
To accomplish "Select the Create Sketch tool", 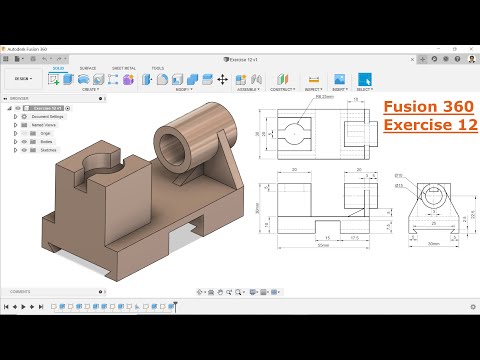I will pyautogui.click(x=54, y=79).
